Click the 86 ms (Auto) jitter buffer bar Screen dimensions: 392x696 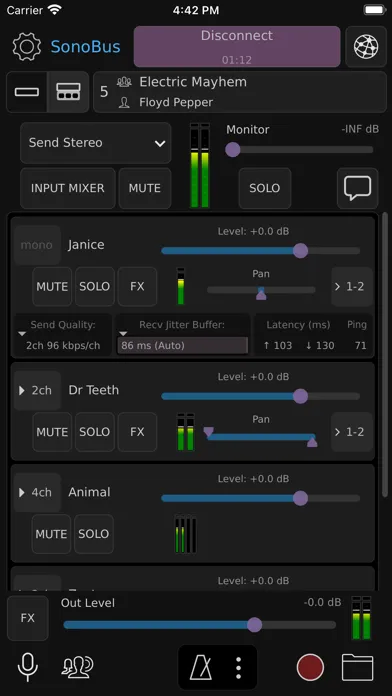pyautogui.click(x=182, y=345)
